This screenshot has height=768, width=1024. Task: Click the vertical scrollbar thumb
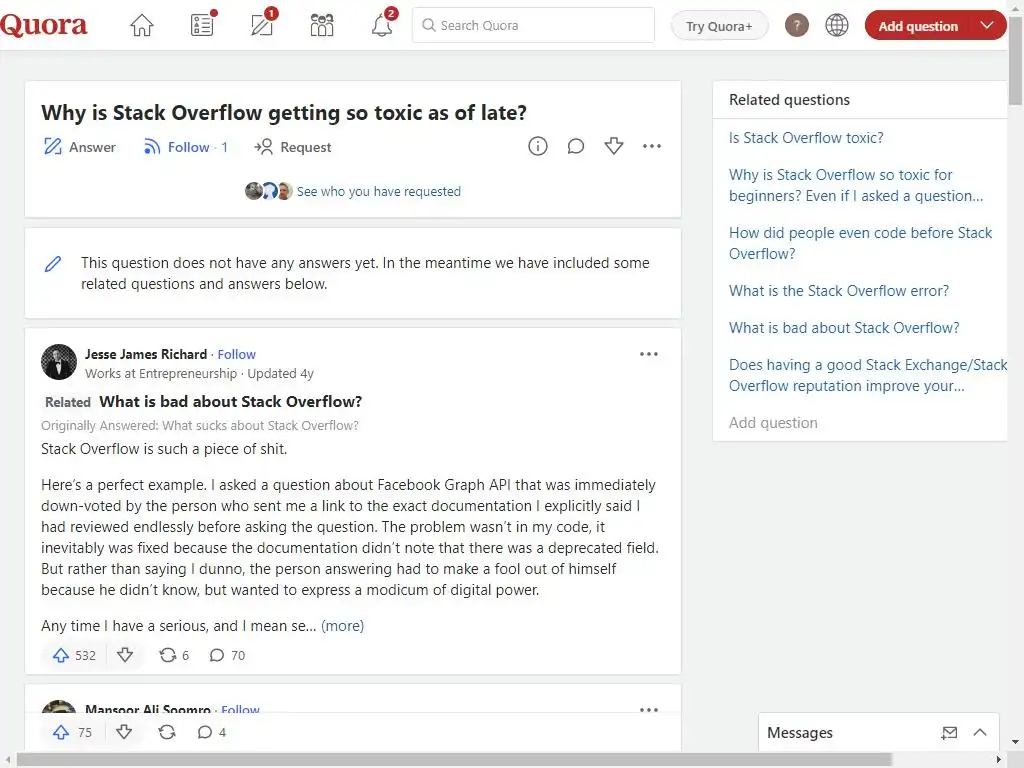[x=1016, y=62]
